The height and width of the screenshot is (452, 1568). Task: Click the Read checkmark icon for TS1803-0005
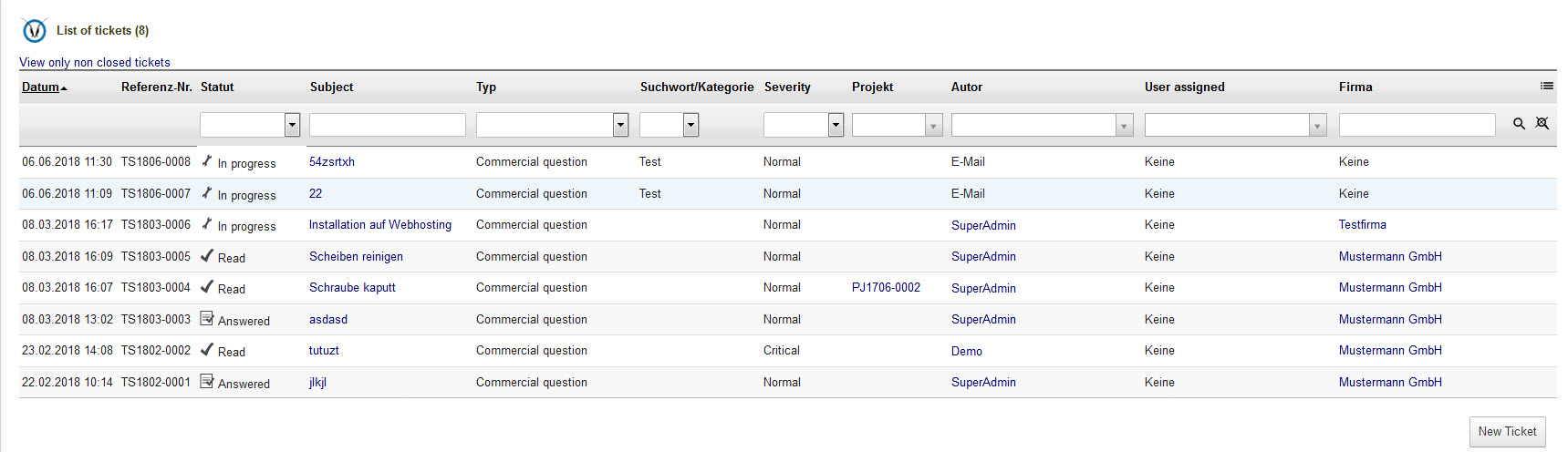[x=207, y=256]
